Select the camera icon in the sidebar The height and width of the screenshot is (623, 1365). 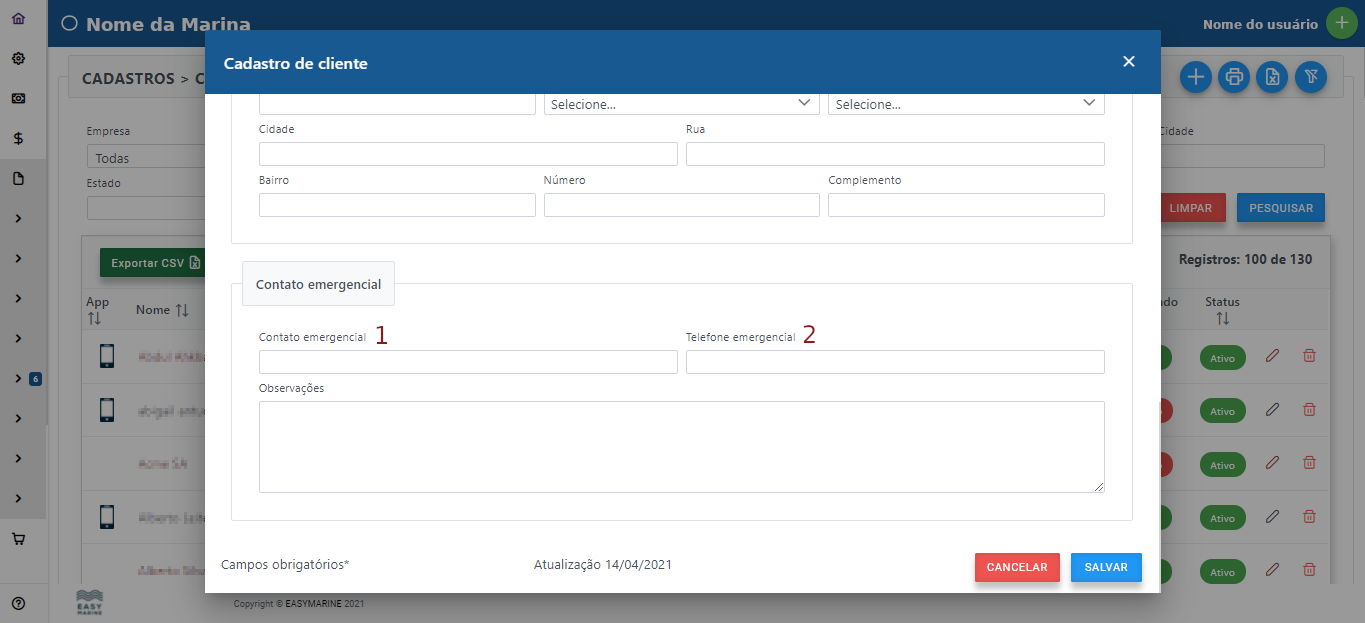coord(17,98)
